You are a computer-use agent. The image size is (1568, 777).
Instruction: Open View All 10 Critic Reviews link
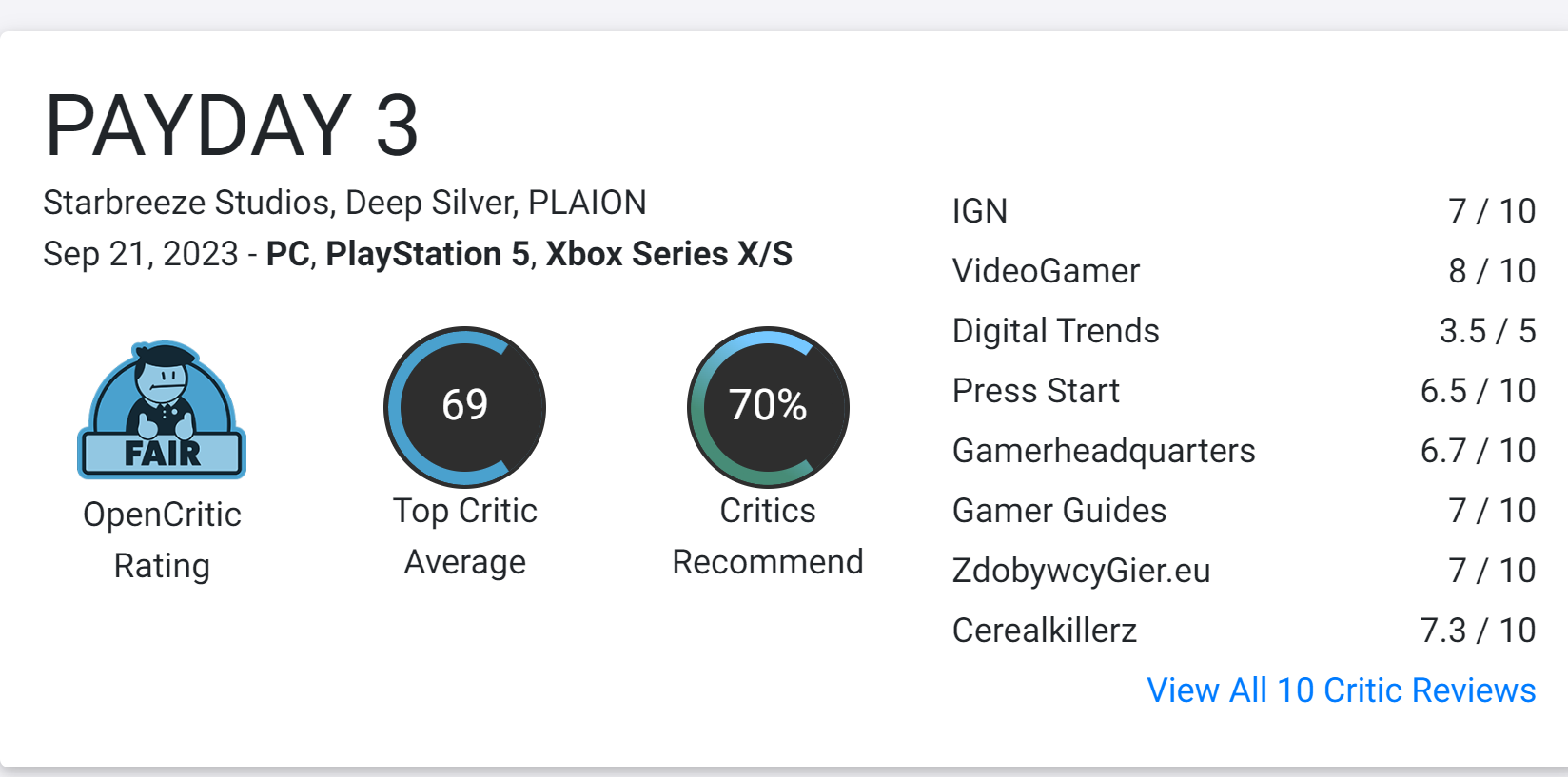click(1341, 690)
